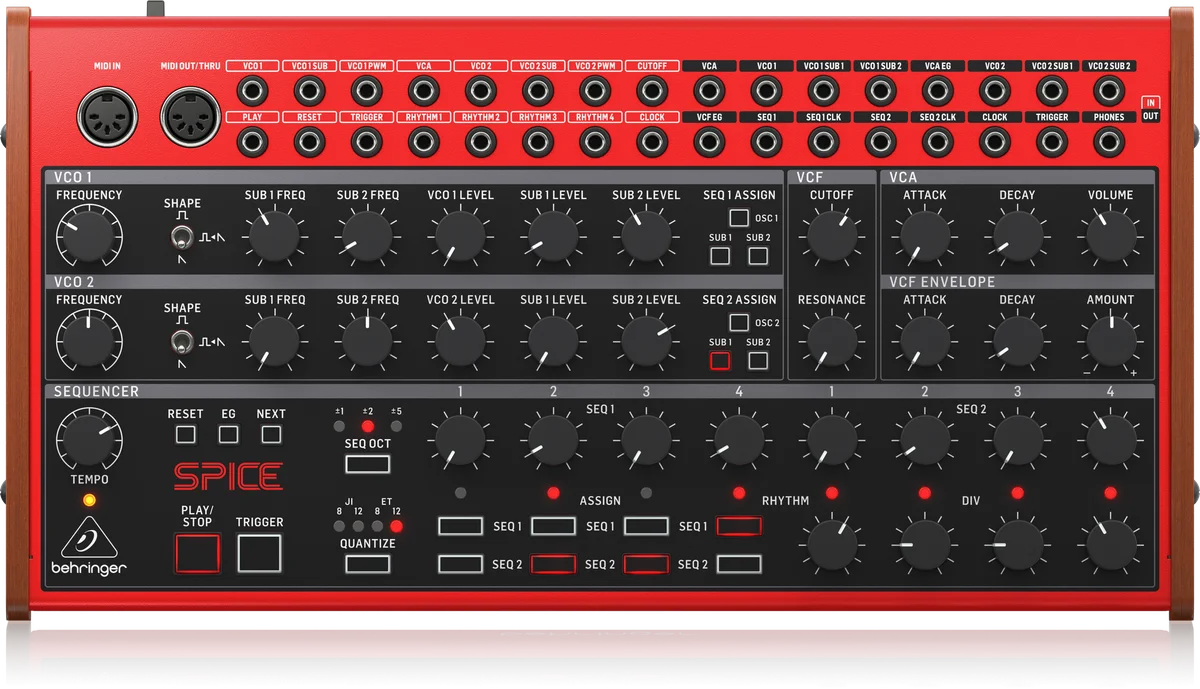Toggle the EG sequencer button

click(x=228, y=435)
